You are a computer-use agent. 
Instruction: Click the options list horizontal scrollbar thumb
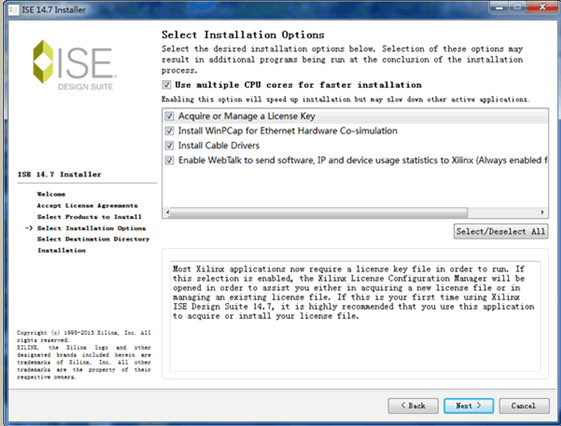(318, 212)
